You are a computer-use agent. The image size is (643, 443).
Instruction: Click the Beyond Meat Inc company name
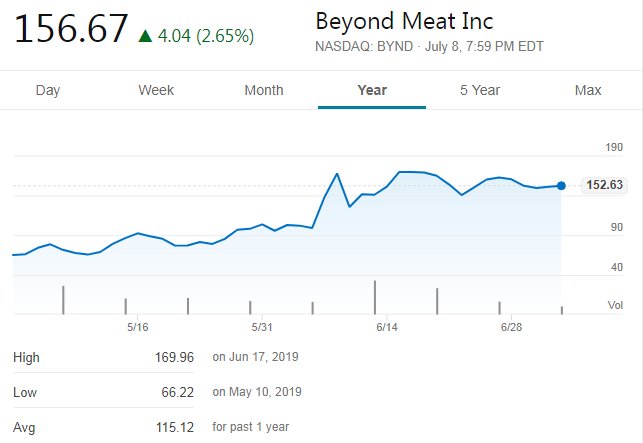pos(404,21)
